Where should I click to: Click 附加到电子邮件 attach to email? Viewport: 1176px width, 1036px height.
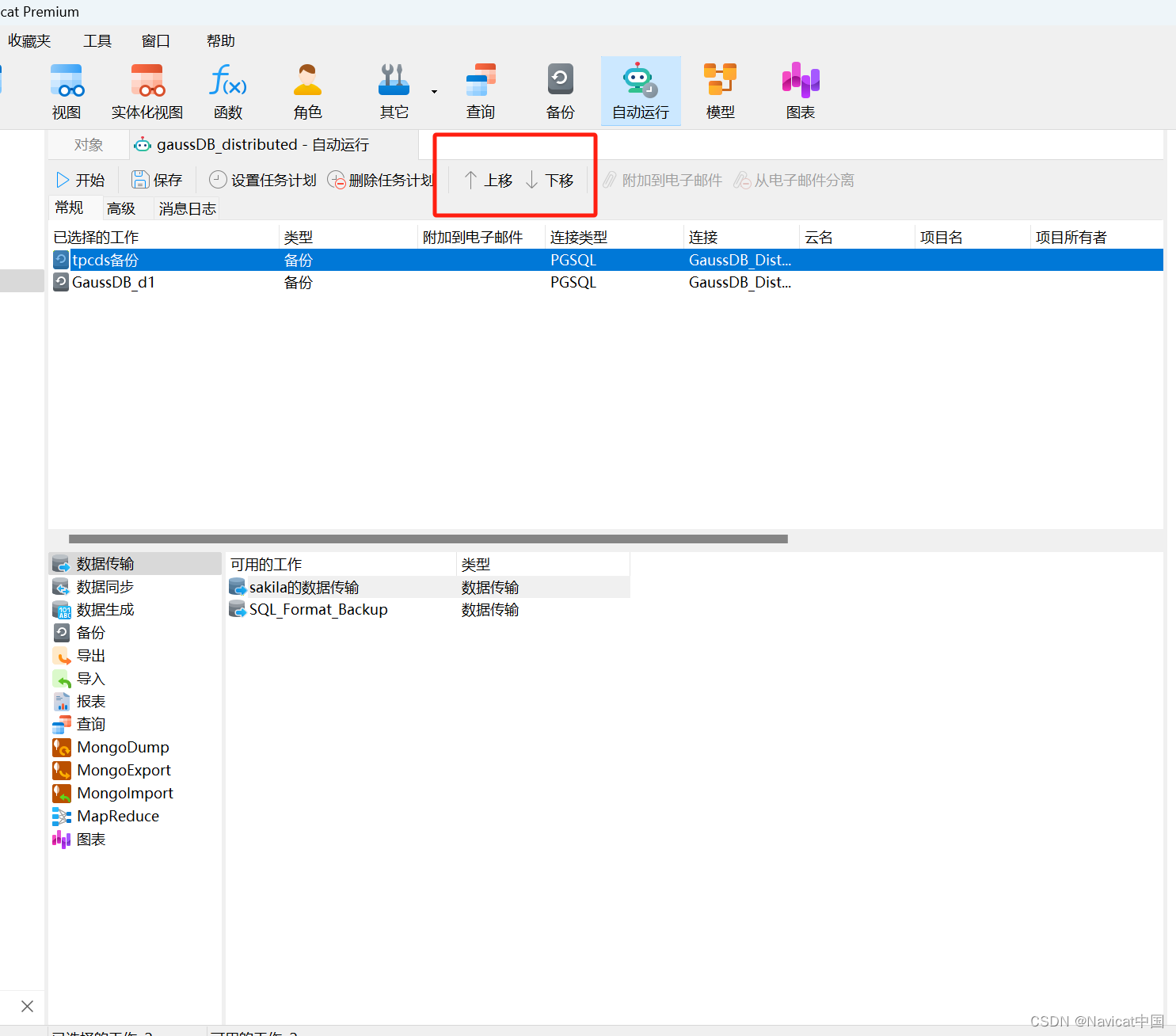663,181
